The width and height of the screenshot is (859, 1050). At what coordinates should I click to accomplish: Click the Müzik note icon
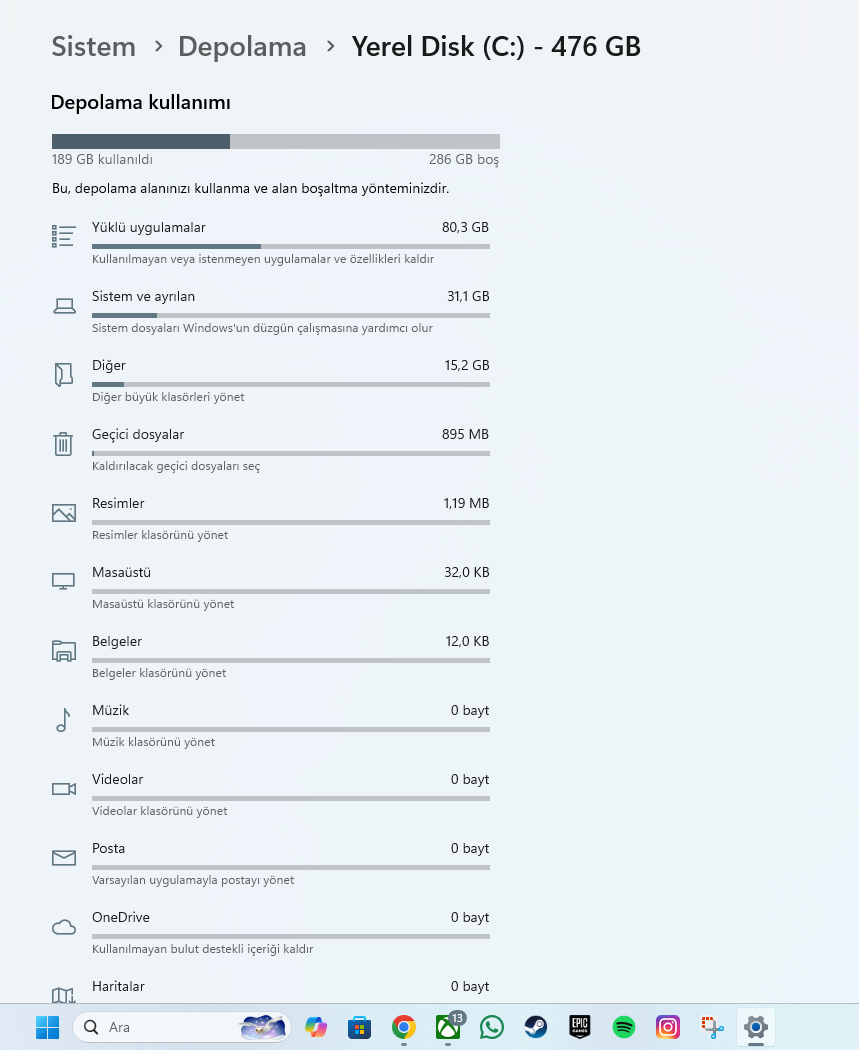coord(64,720)
